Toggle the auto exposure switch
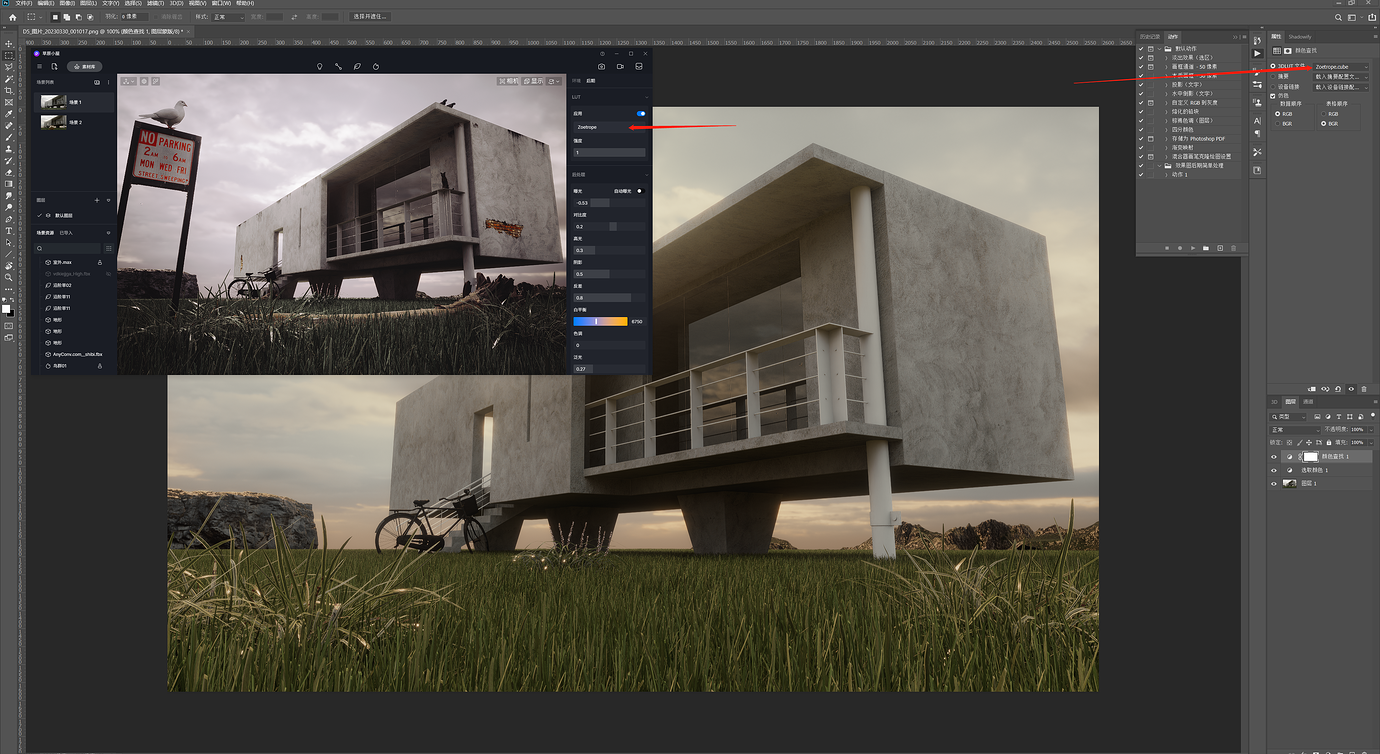1380x754 pixels. (x=640, y=190)
